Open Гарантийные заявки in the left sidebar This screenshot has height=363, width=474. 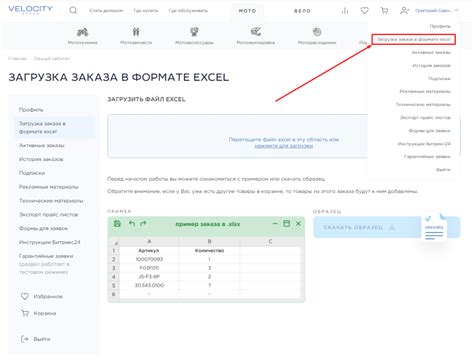pyautogui.click(x=46, y=256)
